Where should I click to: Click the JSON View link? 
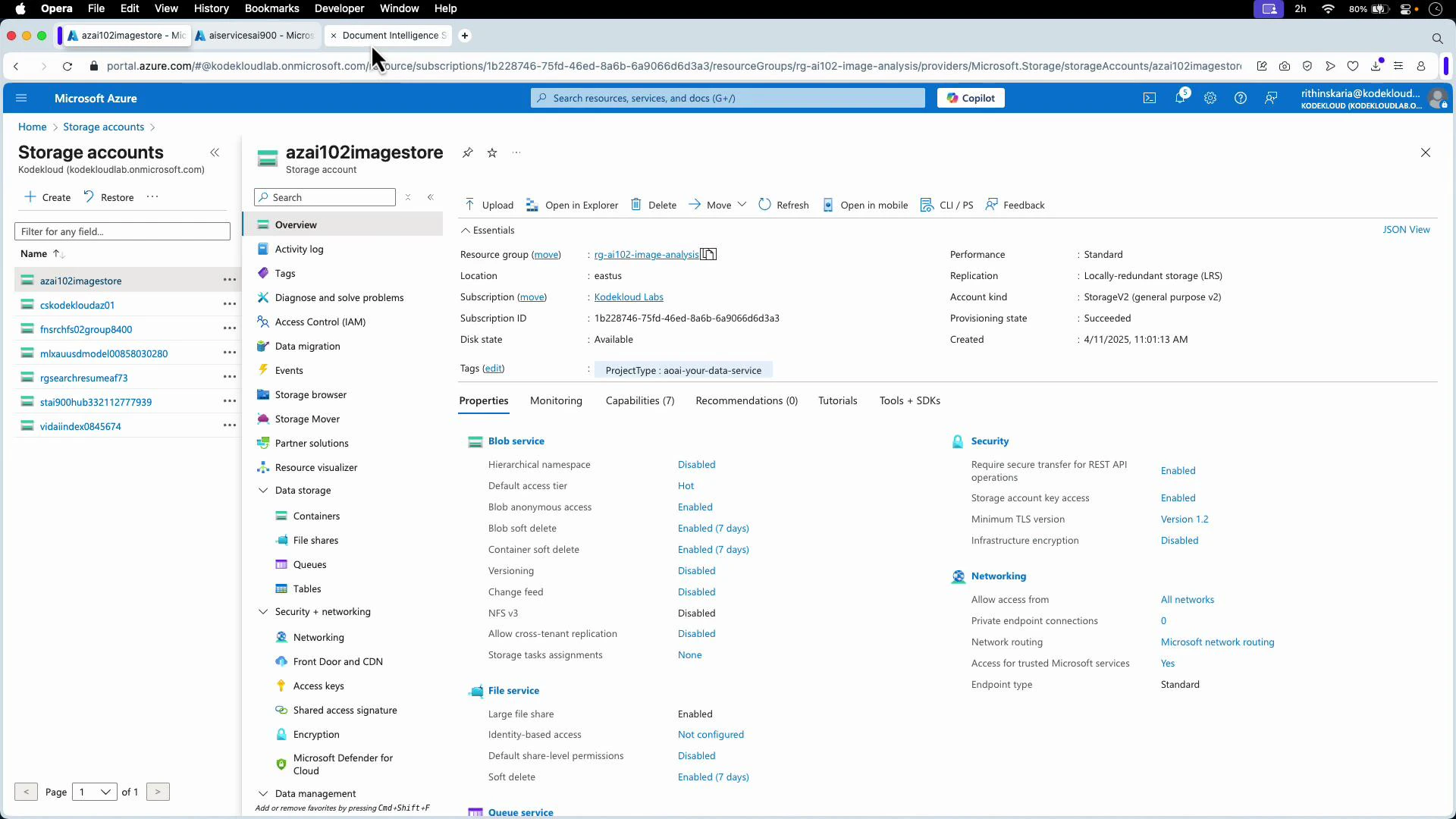(1407, 229)
